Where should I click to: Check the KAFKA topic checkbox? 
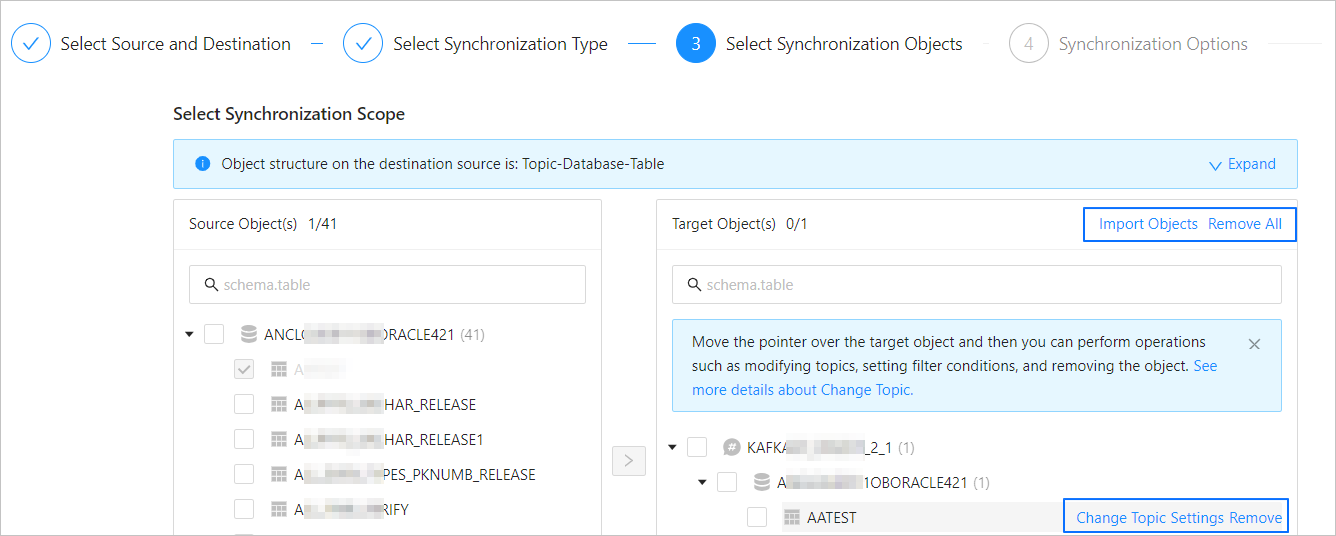pos(697,447)
